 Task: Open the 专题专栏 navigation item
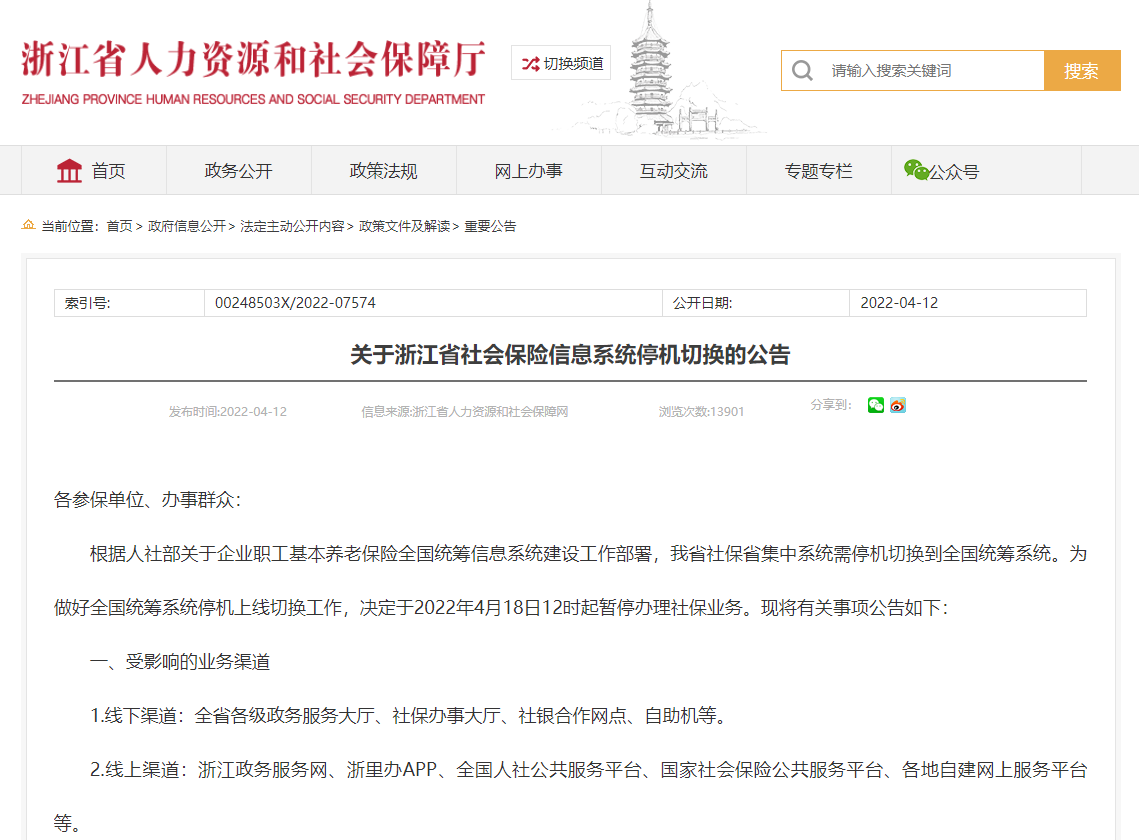[819, 171]
